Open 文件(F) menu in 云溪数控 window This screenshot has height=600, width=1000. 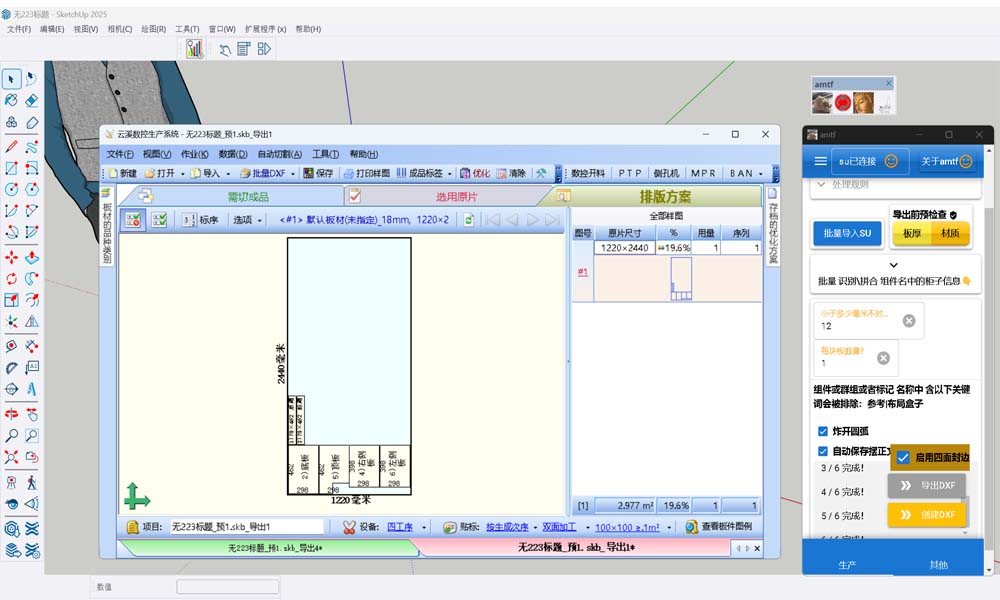[120, 154]
